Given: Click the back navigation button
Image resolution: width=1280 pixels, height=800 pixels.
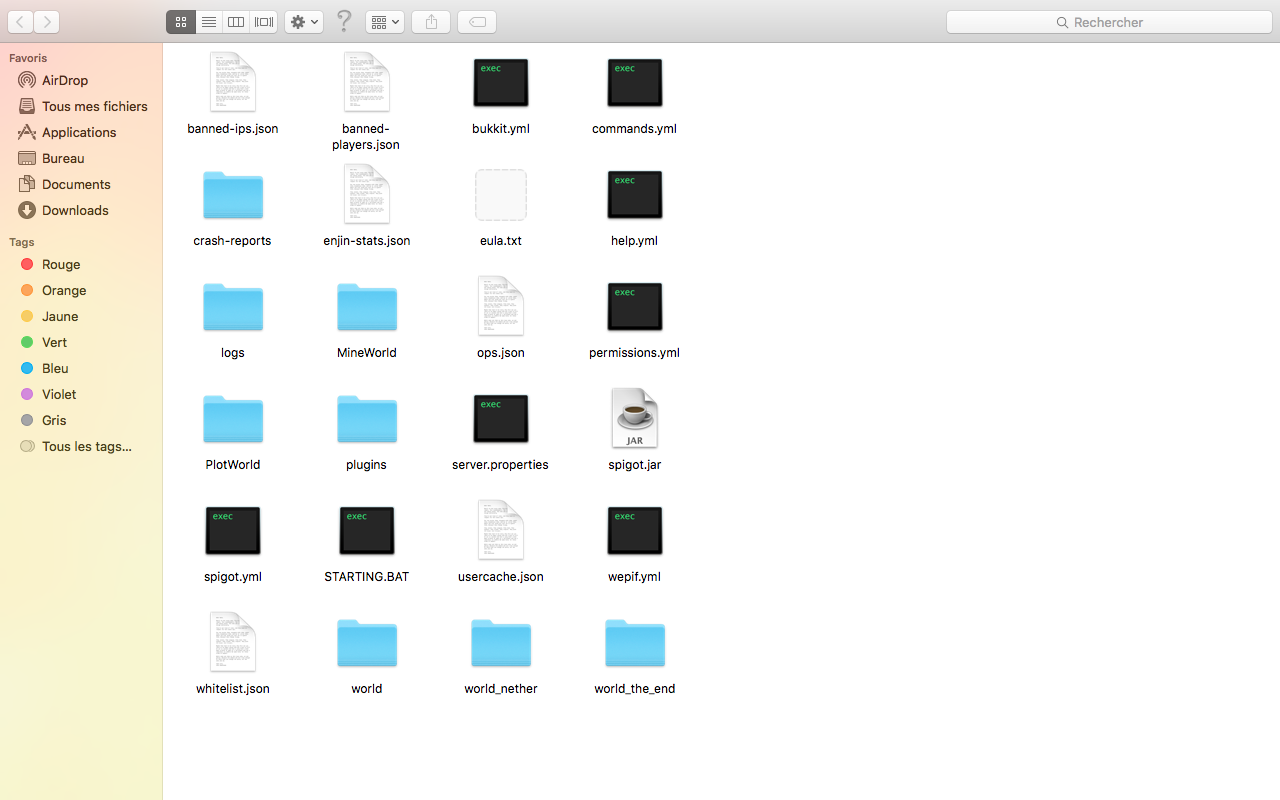Looking at the screenshot, I should pyautogui.click(x=20, y=22).
